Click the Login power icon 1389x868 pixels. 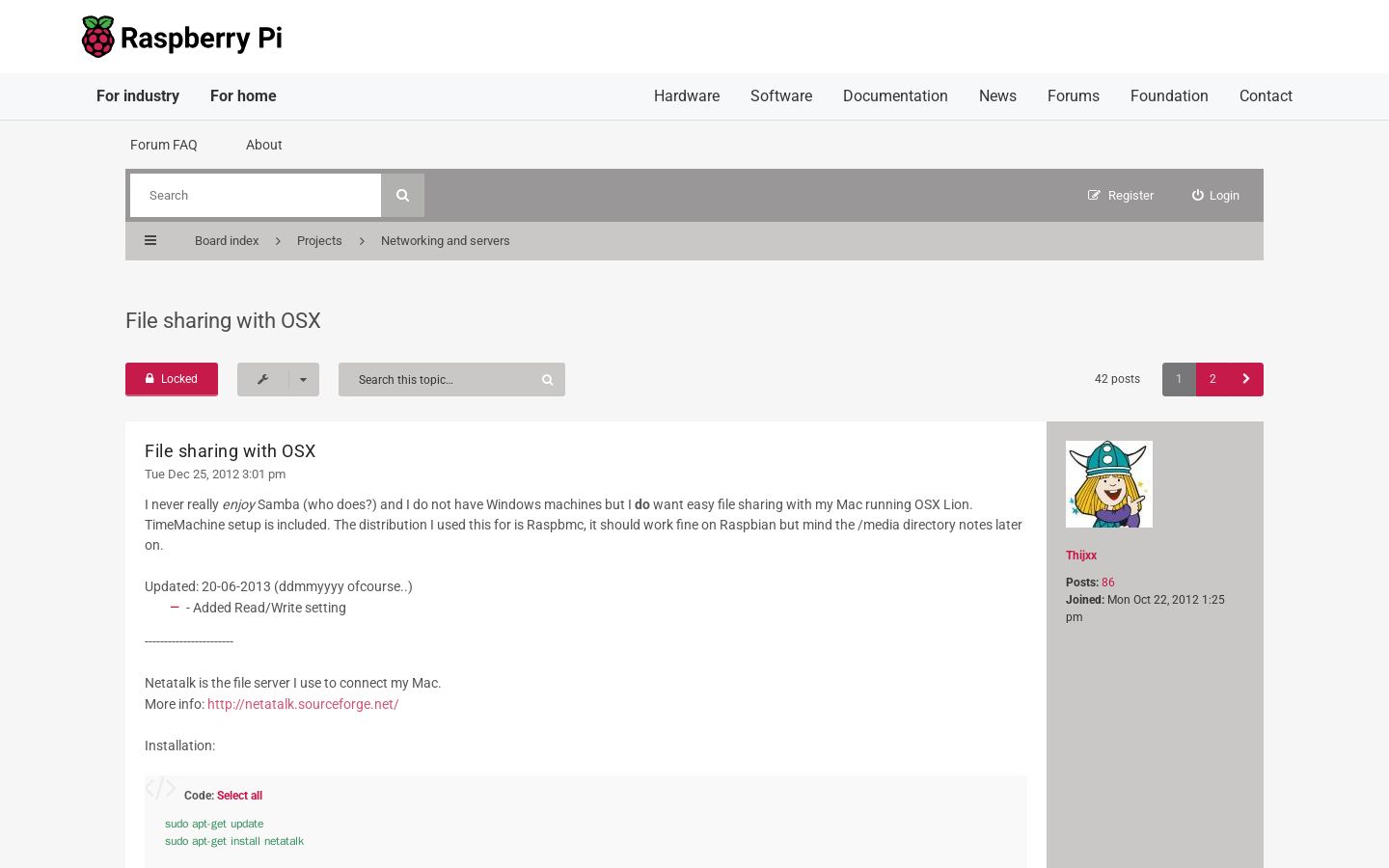(x=1197, y=195)
